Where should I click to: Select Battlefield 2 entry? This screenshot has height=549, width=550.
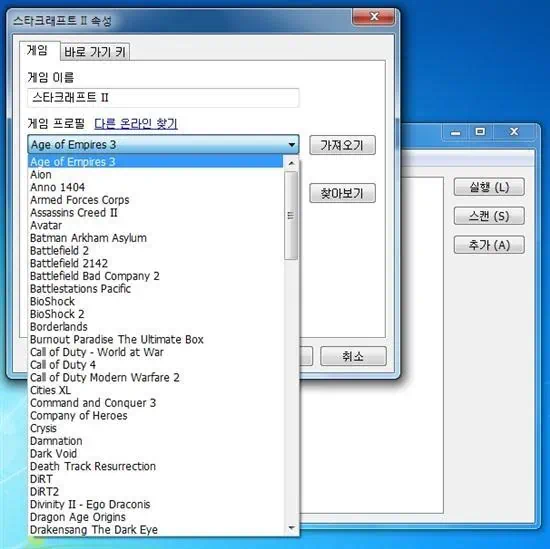pyautogui.click(x=156, y=250)
